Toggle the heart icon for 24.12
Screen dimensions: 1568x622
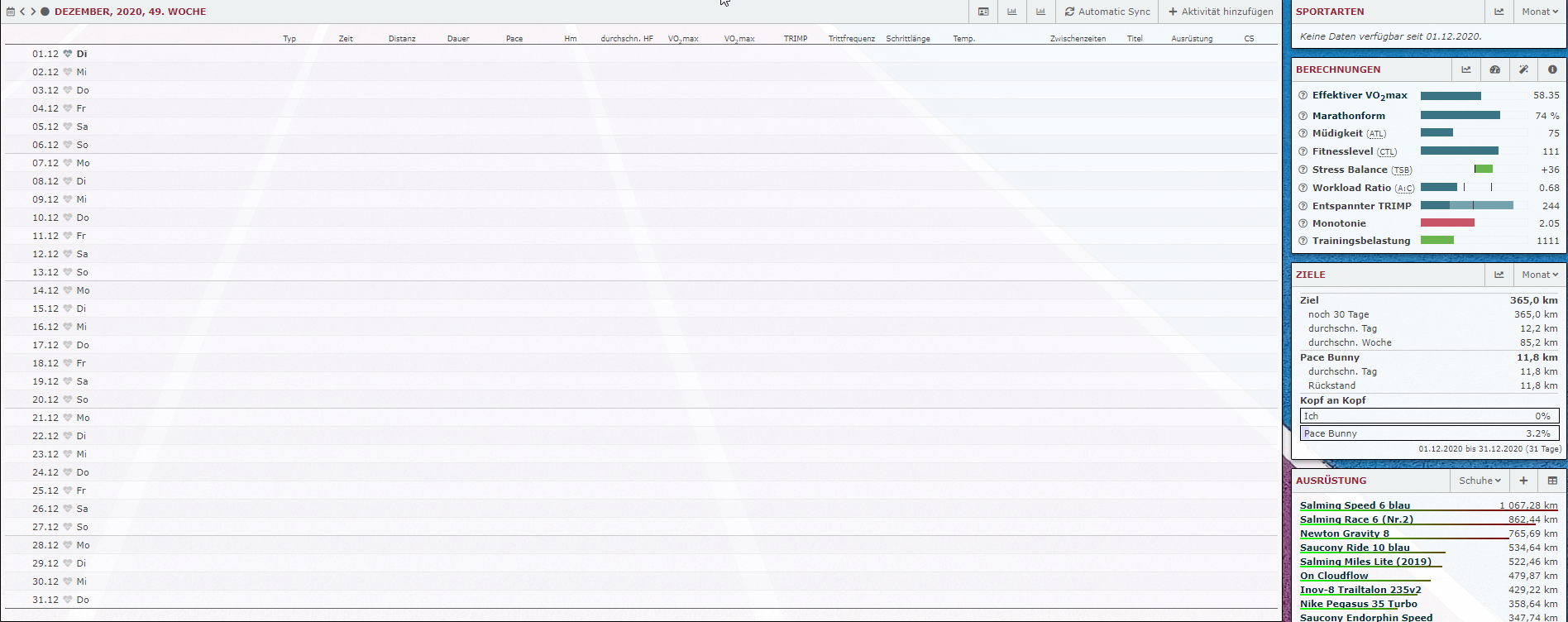tap(68, 472)
